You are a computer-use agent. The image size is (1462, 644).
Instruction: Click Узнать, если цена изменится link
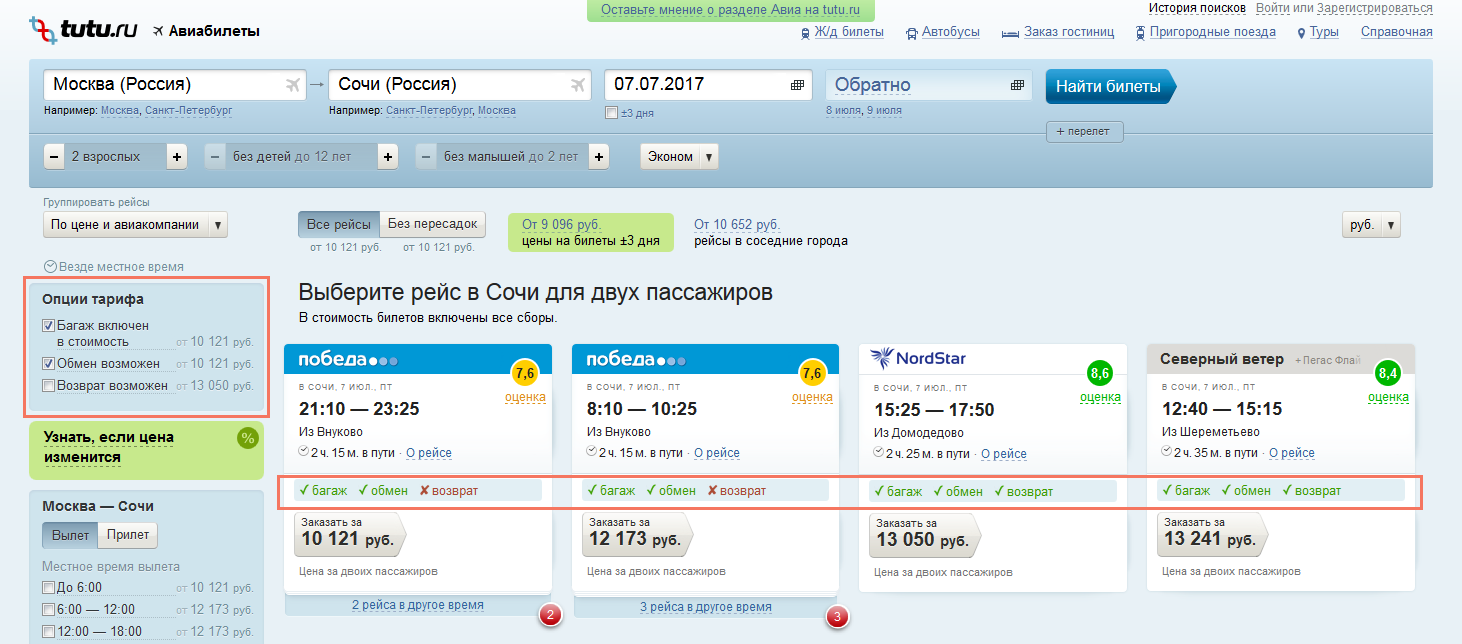tap(109, 447)
